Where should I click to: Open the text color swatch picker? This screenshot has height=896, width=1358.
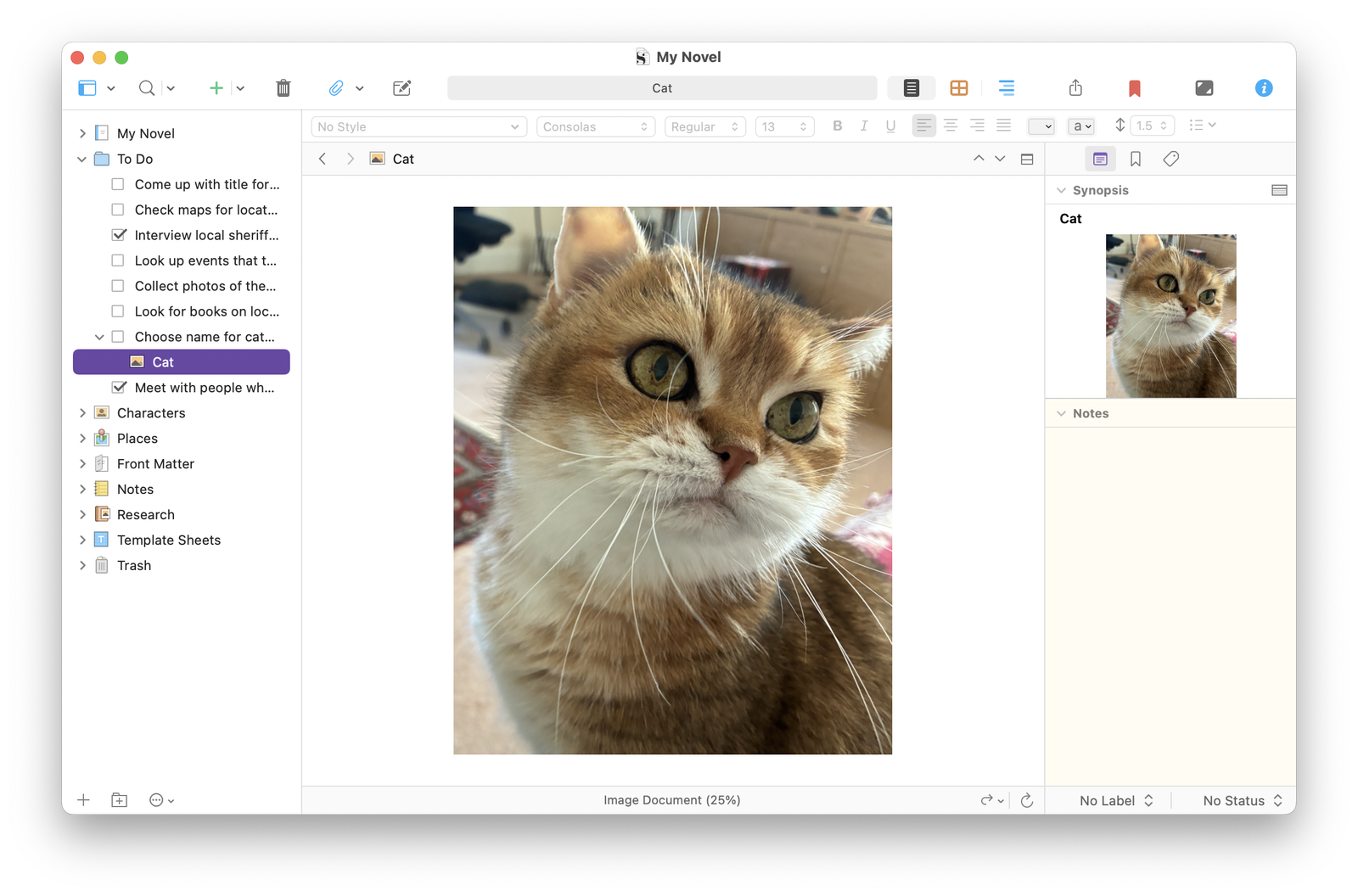pyautogui.click(x=1041, y=126)
